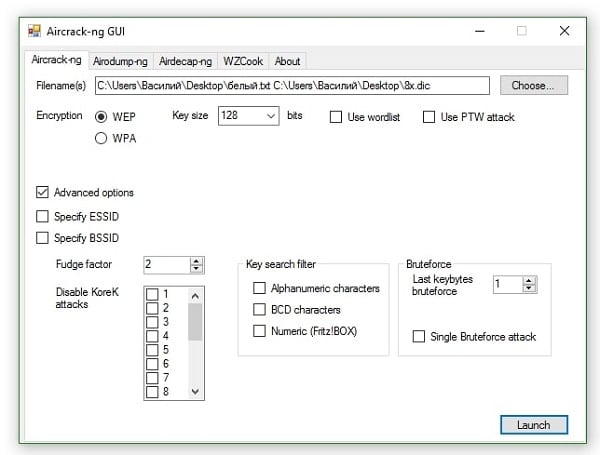Select WEP encryption radio button

101,117
